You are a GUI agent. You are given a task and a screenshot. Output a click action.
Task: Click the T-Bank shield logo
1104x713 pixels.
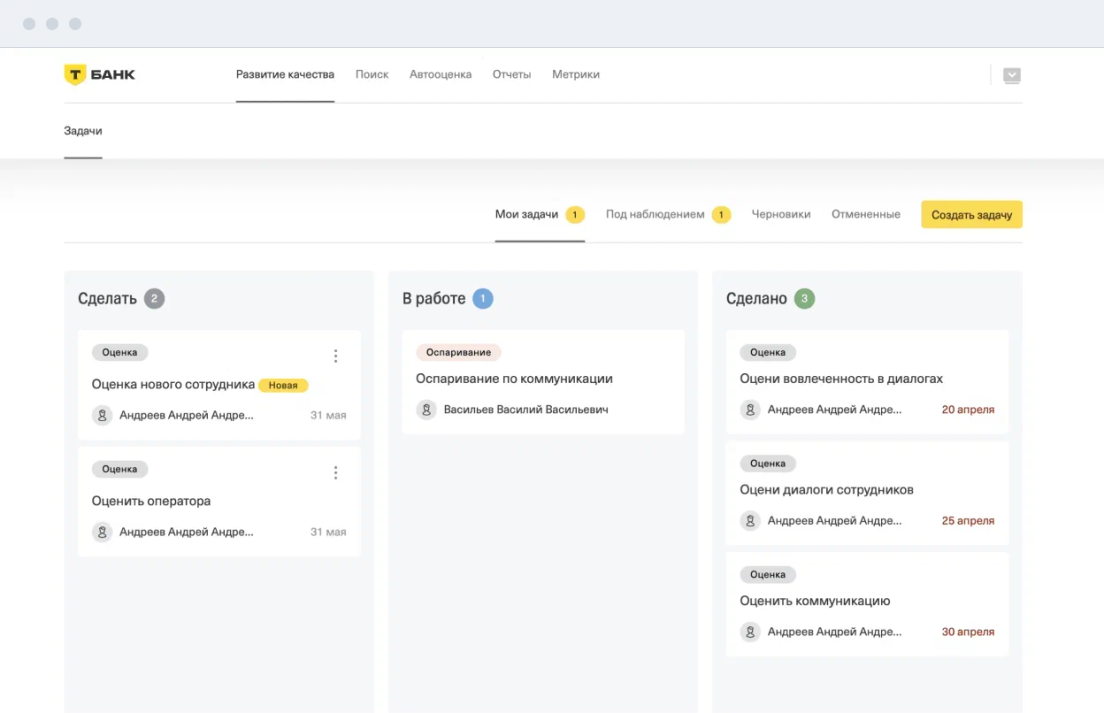pos(75,75)
